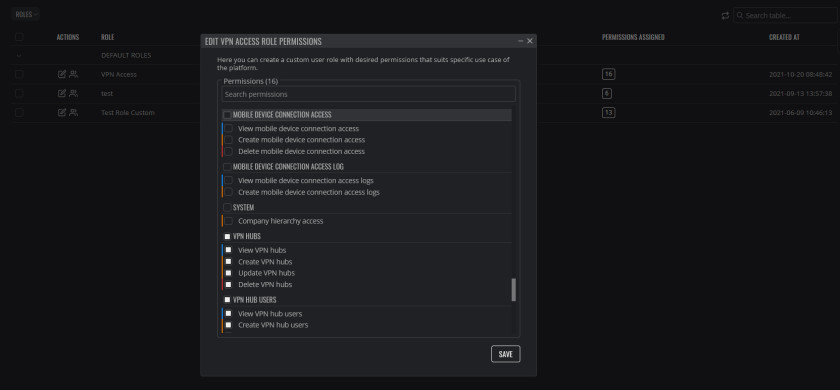This screenshot has height=390, width=840.
Task: Toggle the System group header checkbox
Action: tap(227, 207)
